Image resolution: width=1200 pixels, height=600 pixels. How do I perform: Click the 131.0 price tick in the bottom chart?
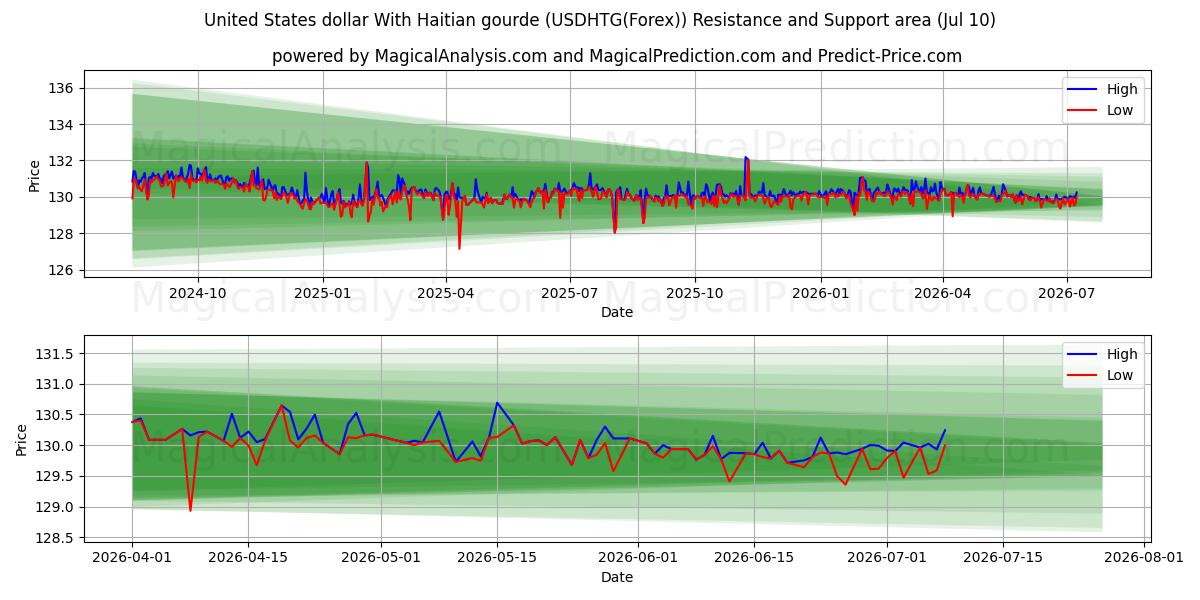[x=56, y=384]
